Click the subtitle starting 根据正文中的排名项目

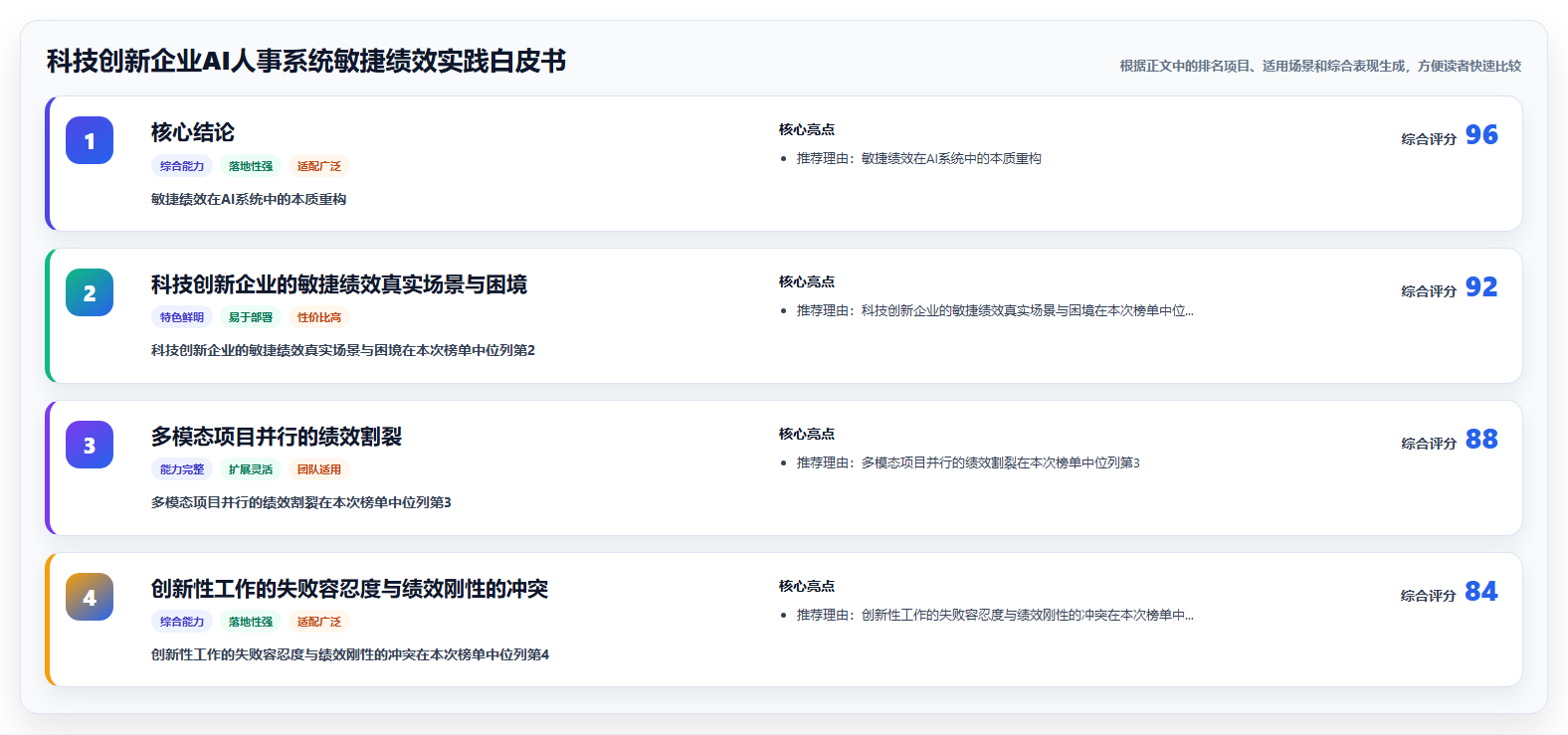[x=1320, y=66]
